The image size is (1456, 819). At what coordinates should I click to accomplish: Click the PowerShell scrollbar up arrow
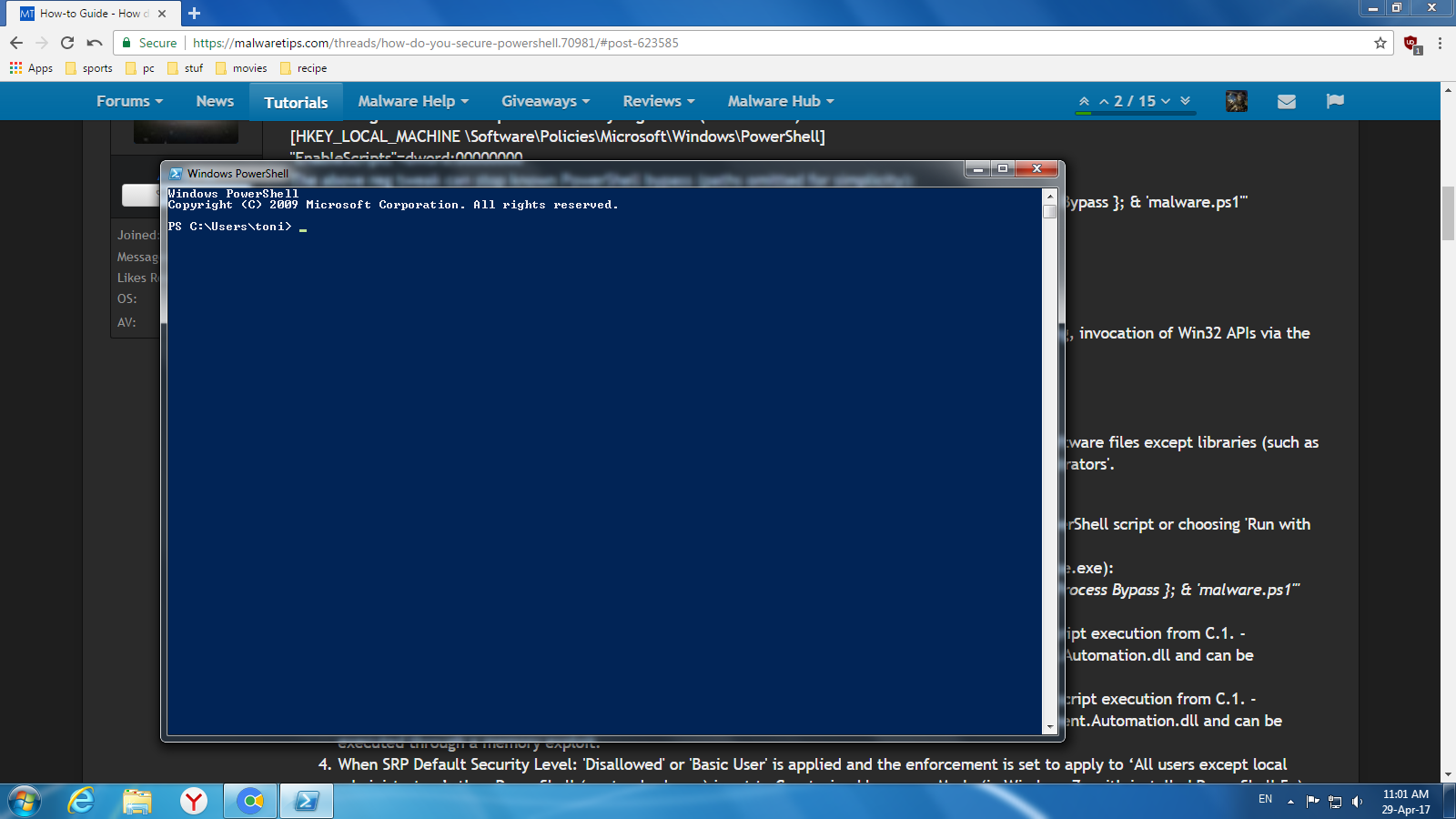[x=1050, y=196]
